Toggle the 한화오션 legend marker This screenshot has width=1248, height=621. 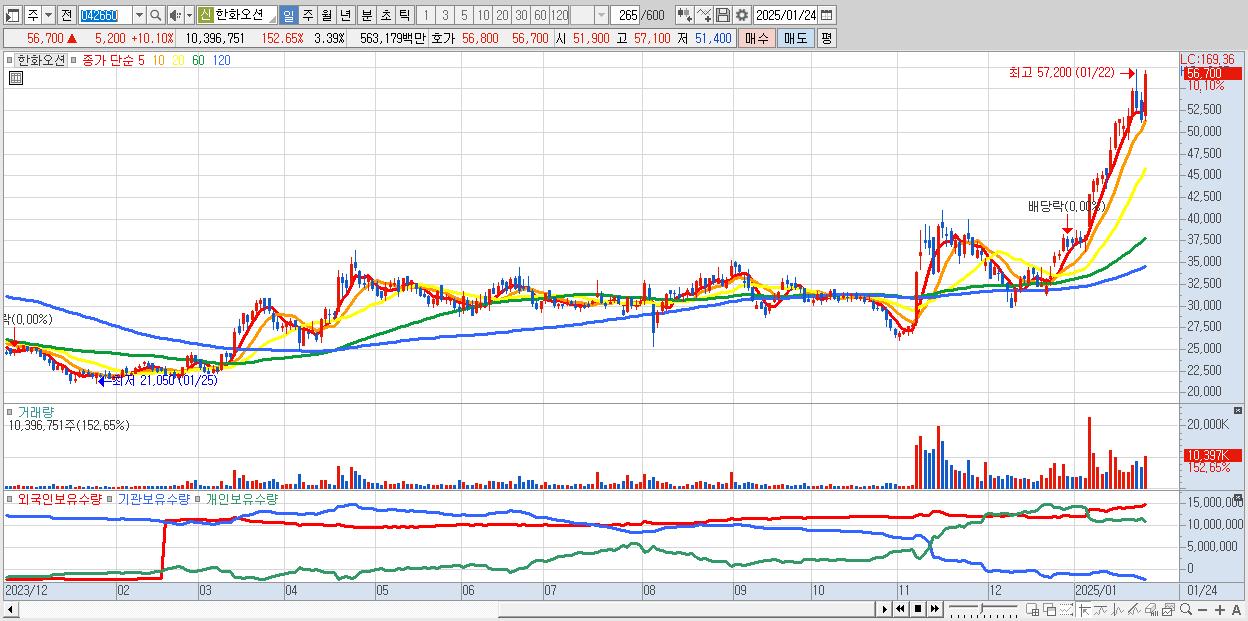point(12,60)
